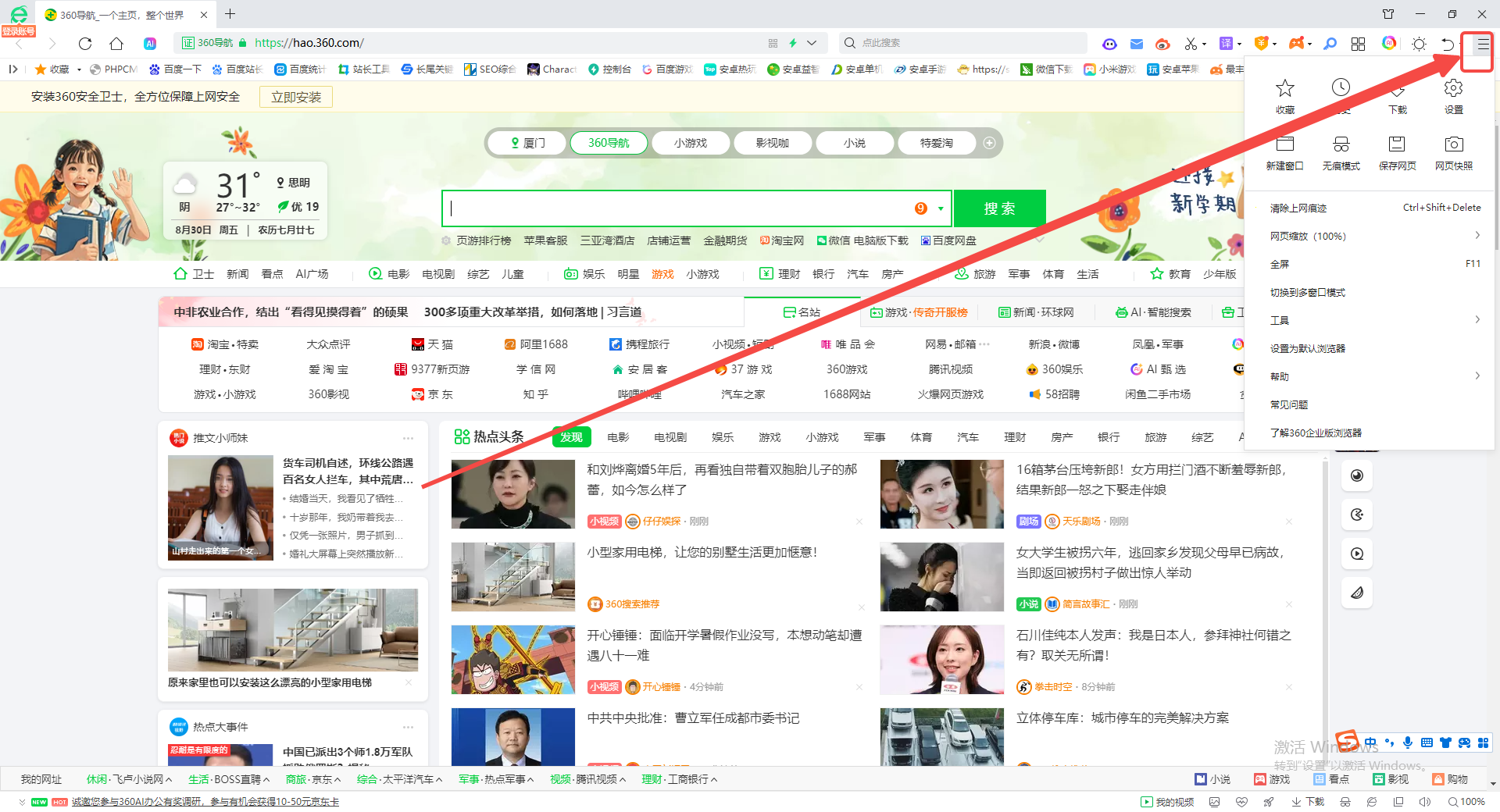The width and height of the screenshot is (1500, 812).
Task: Open the address bar history dropdown arrow
Action: 812,43
